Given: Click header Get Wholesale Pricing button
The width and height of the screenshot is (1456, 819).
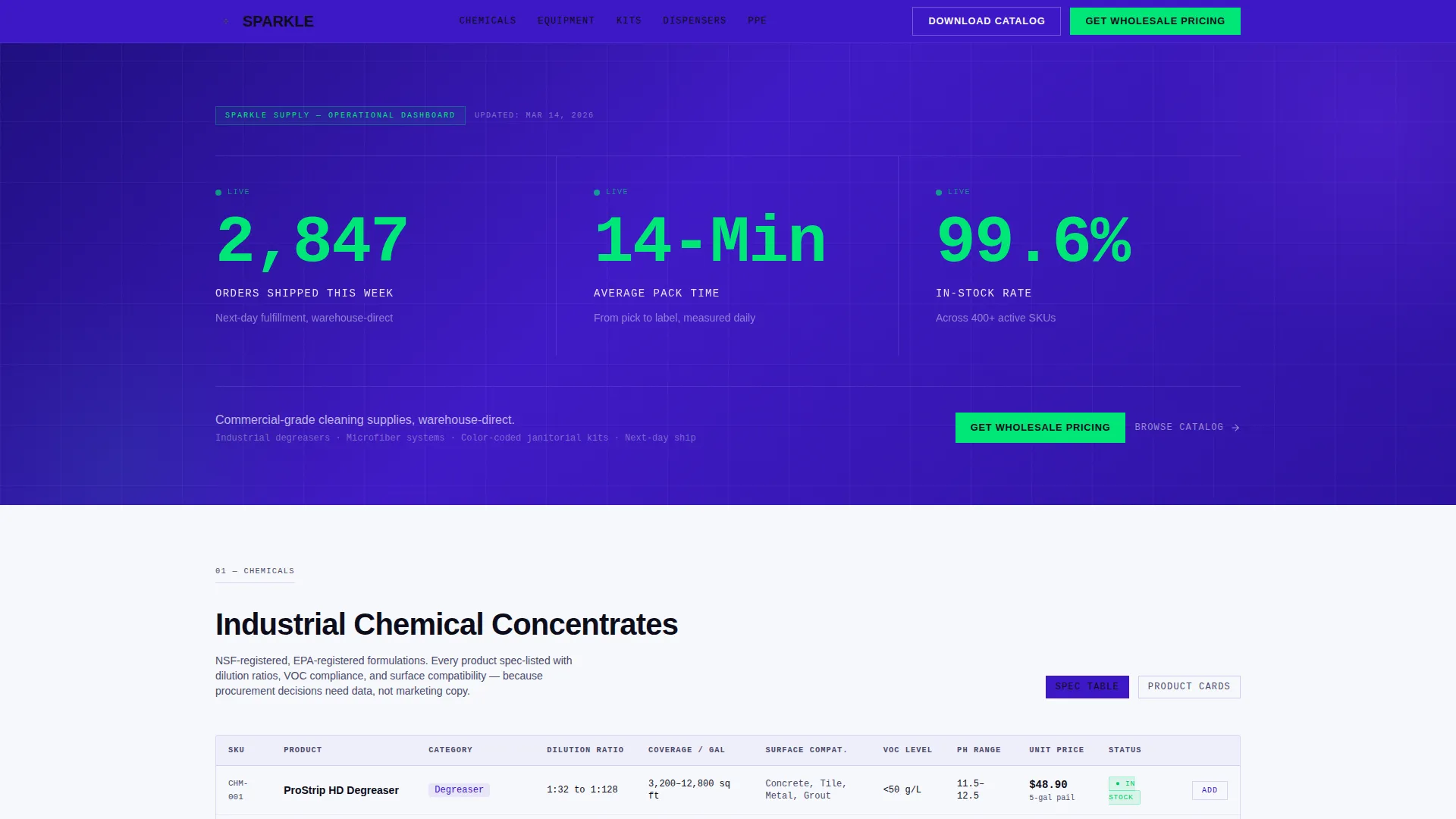Looking at the screenshot, I should [1155, 21].
